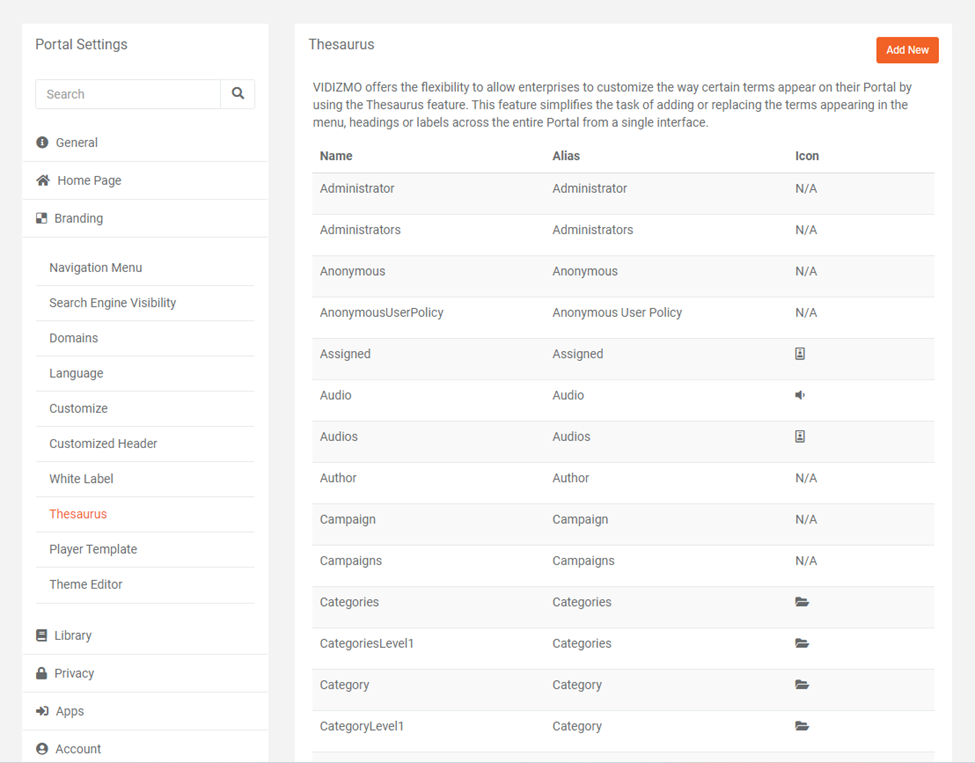
Task: Select the Thesaurus menu item
Action: click(78, 514)
